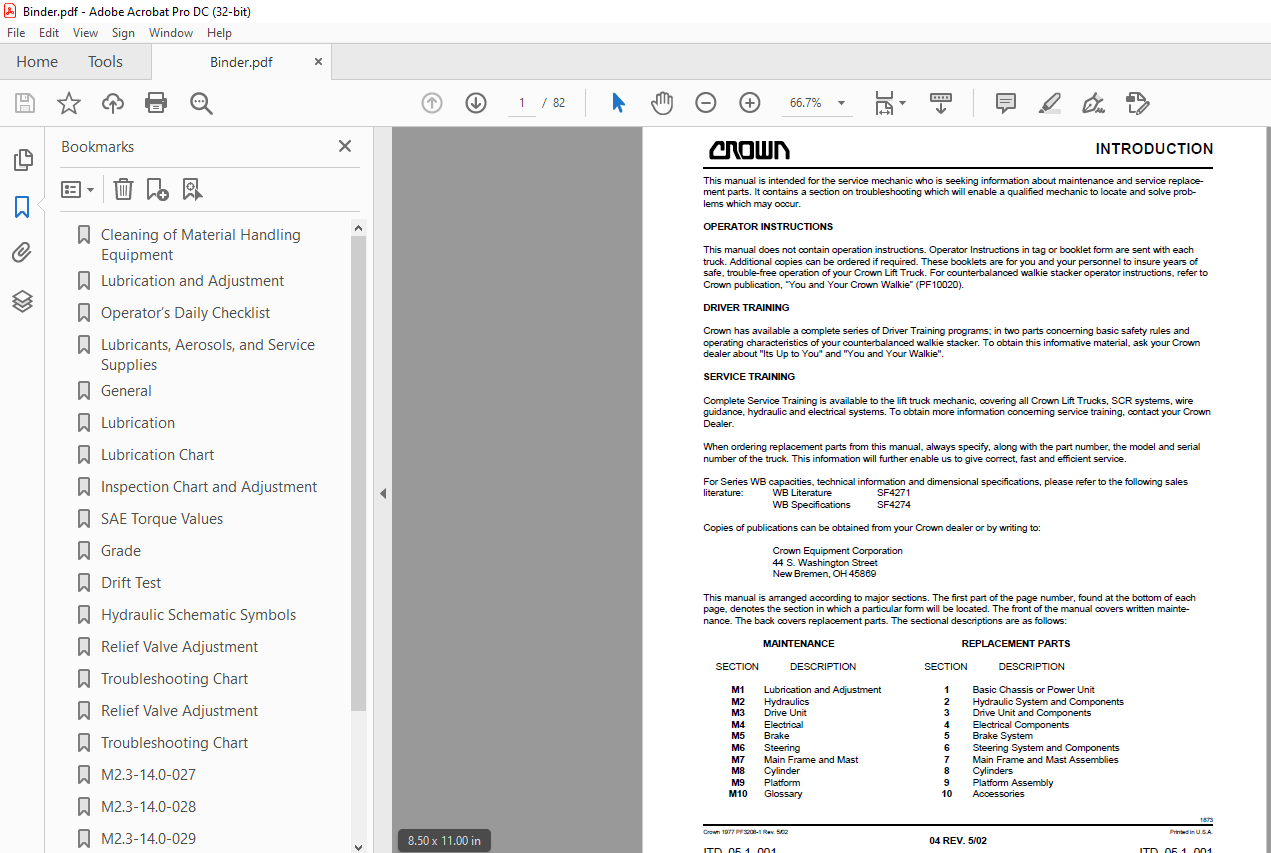Open the Drift Test bookmark
Image resolution: width=1271 pixels, height=853 pixels.
pyautogui.click(x=131, y=583)
